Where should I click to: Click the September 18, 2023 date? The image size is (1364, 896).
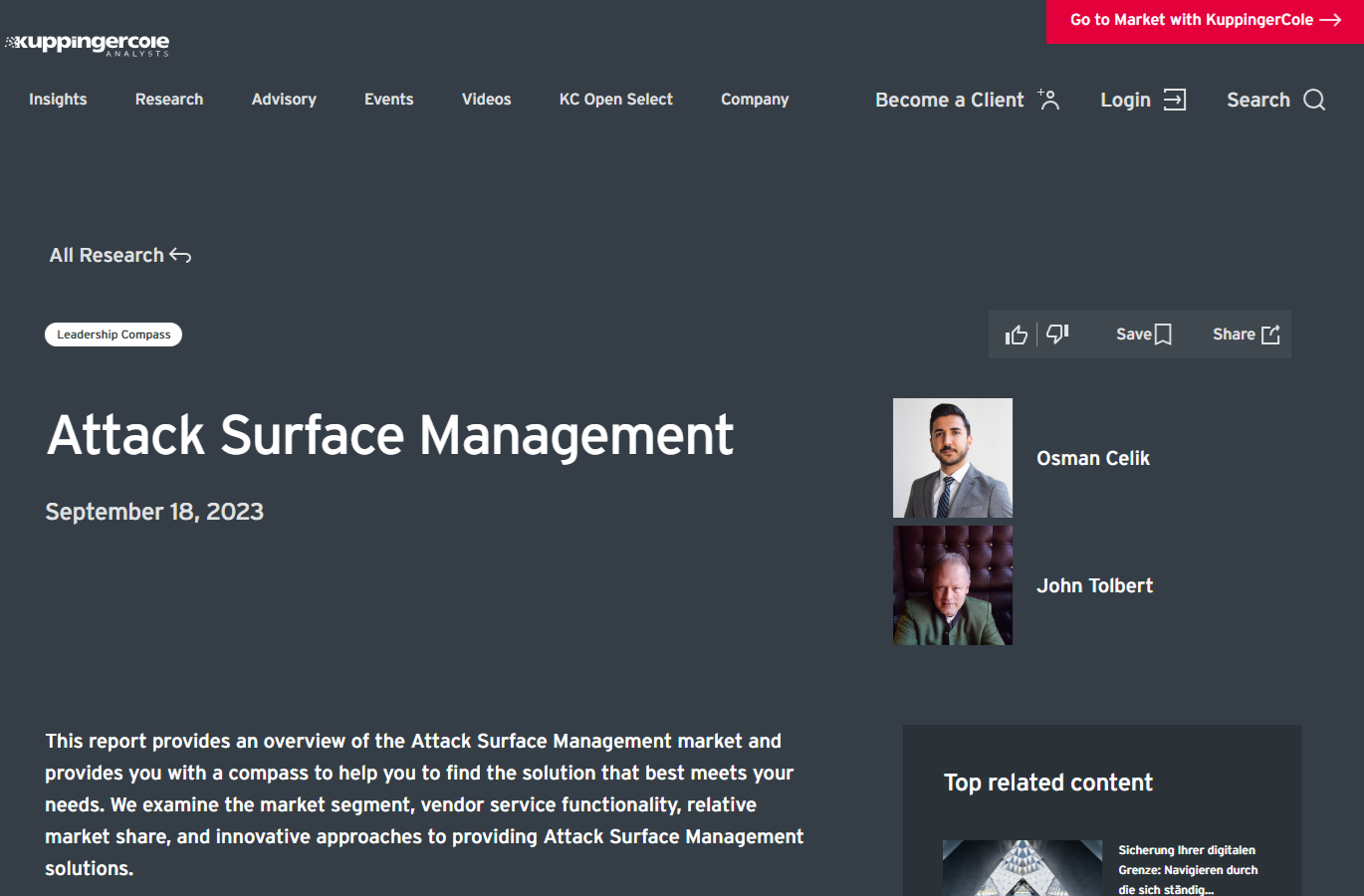pyautogui.click(x=154, y=512)
